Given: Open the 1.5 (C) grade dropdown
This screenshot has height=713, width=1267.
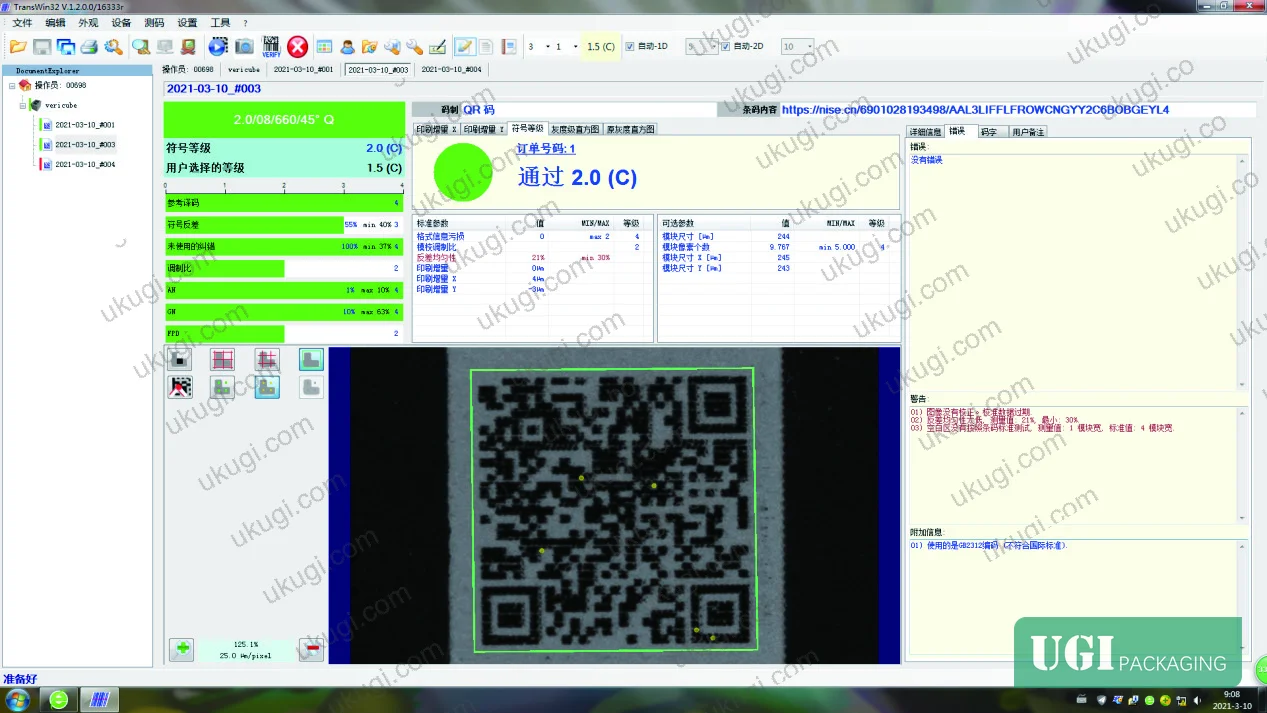Looking at the screenshot, I should pos(601,46).
